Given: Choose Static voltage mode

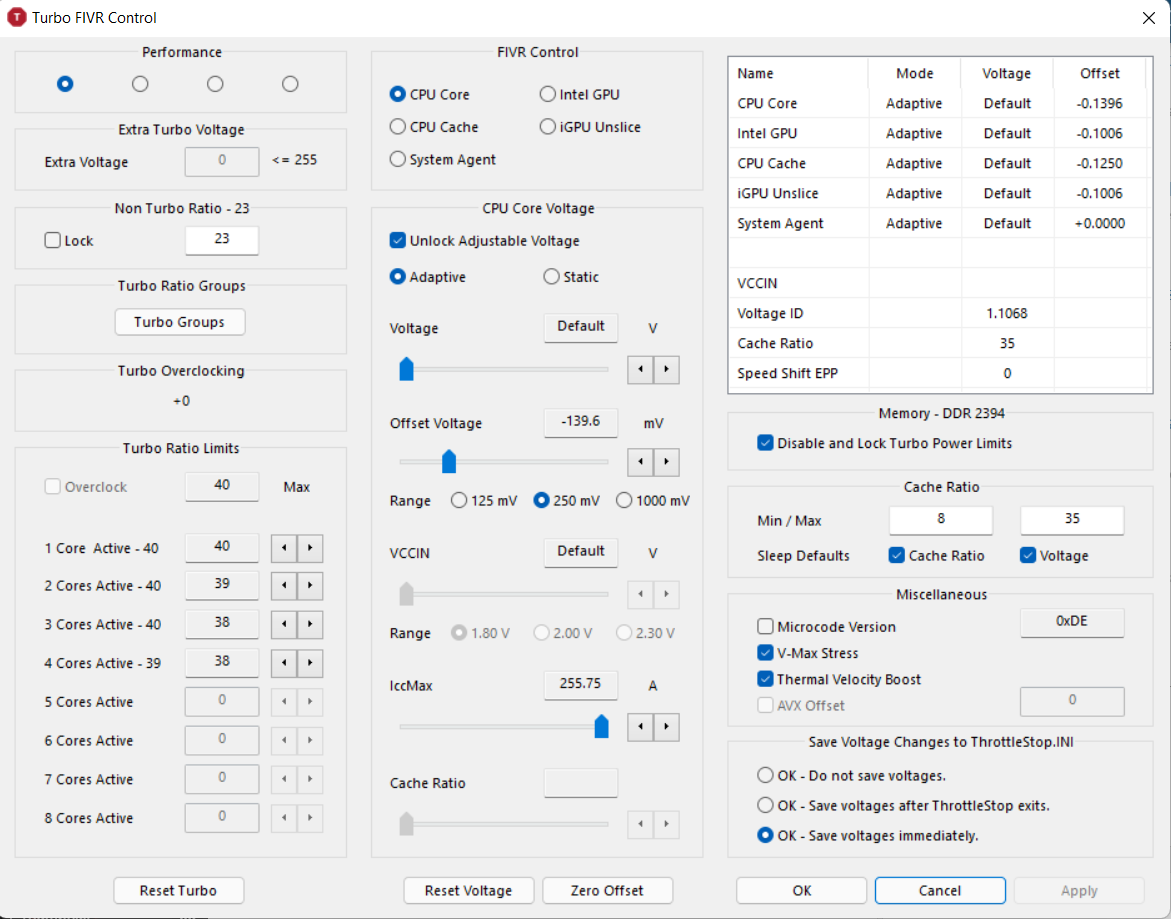Looking at the screenshot, I should click(x=571, y=277).
